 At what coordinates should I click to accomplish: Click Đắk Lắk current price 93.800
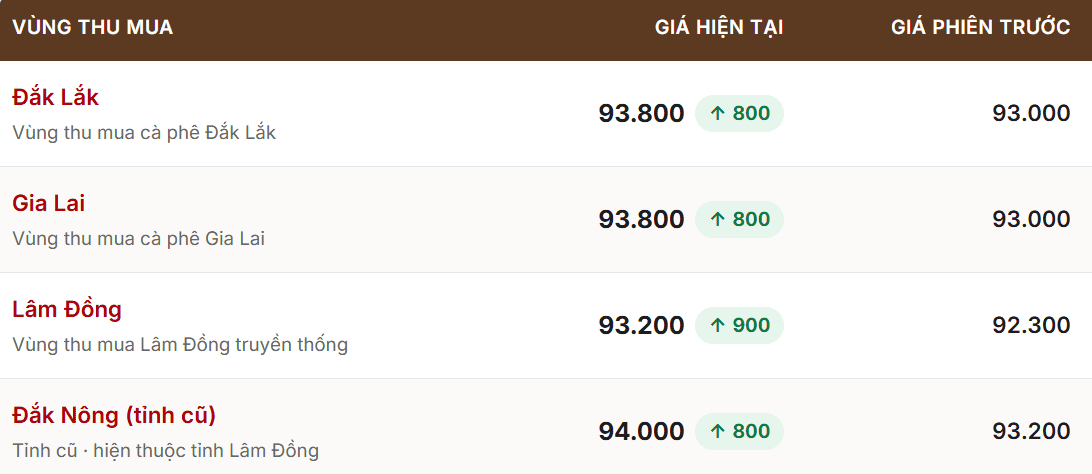(x=641, y=113)
